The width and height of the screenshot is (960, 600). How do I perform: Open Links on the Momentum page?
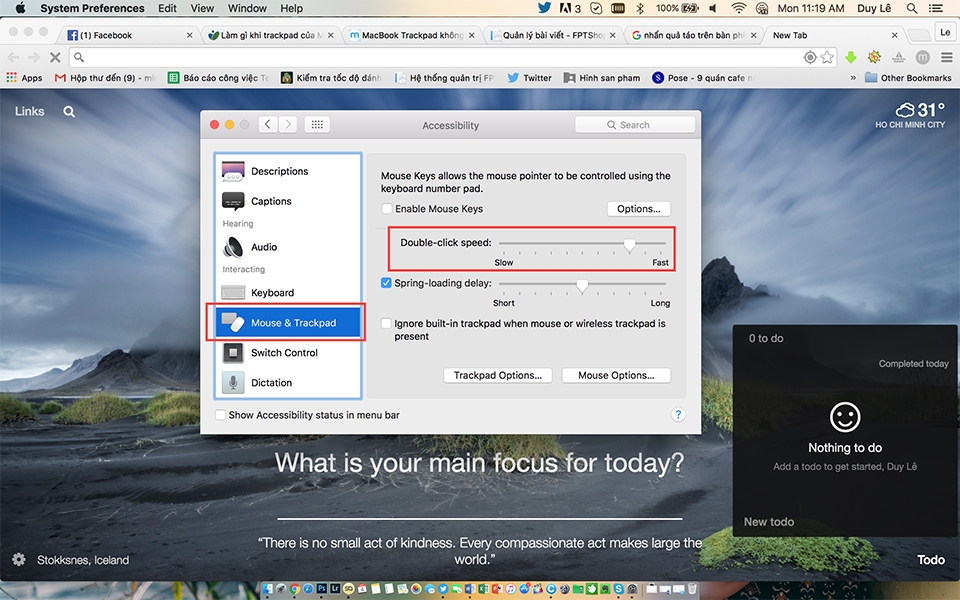click(29, 111)
